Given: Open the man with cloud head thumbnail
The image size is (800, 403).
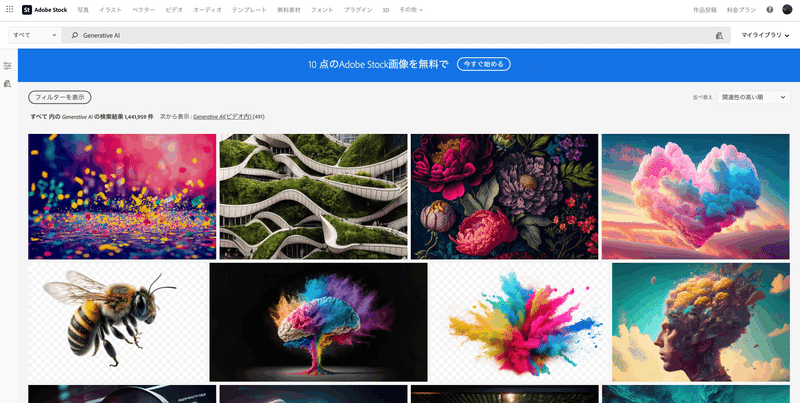Looking at the screenshot, I should coord(701,322).
